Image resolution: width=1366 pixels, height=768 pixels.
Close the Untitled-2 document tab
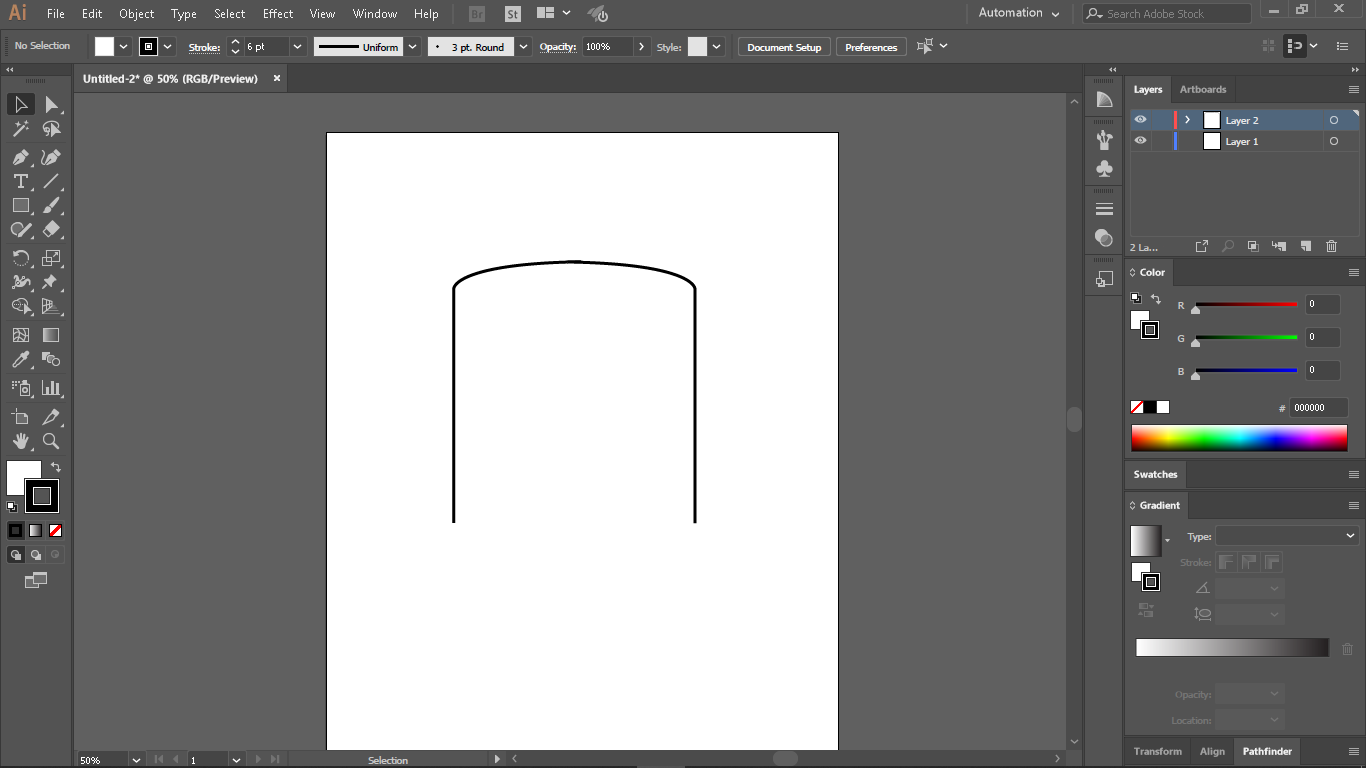coord(277,78)
